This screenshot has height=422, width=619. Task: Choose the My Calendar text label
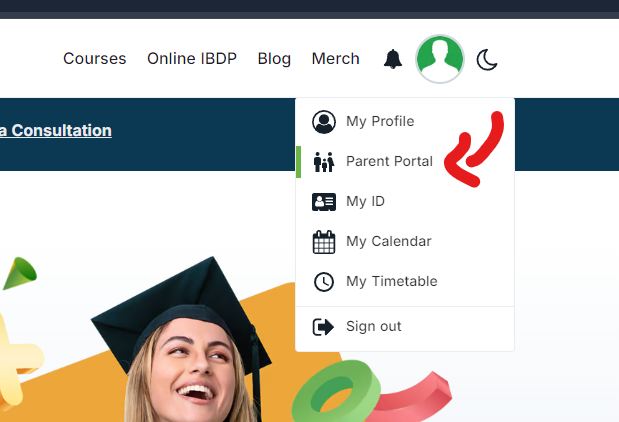pyautogui.click(x=389, y=242)
